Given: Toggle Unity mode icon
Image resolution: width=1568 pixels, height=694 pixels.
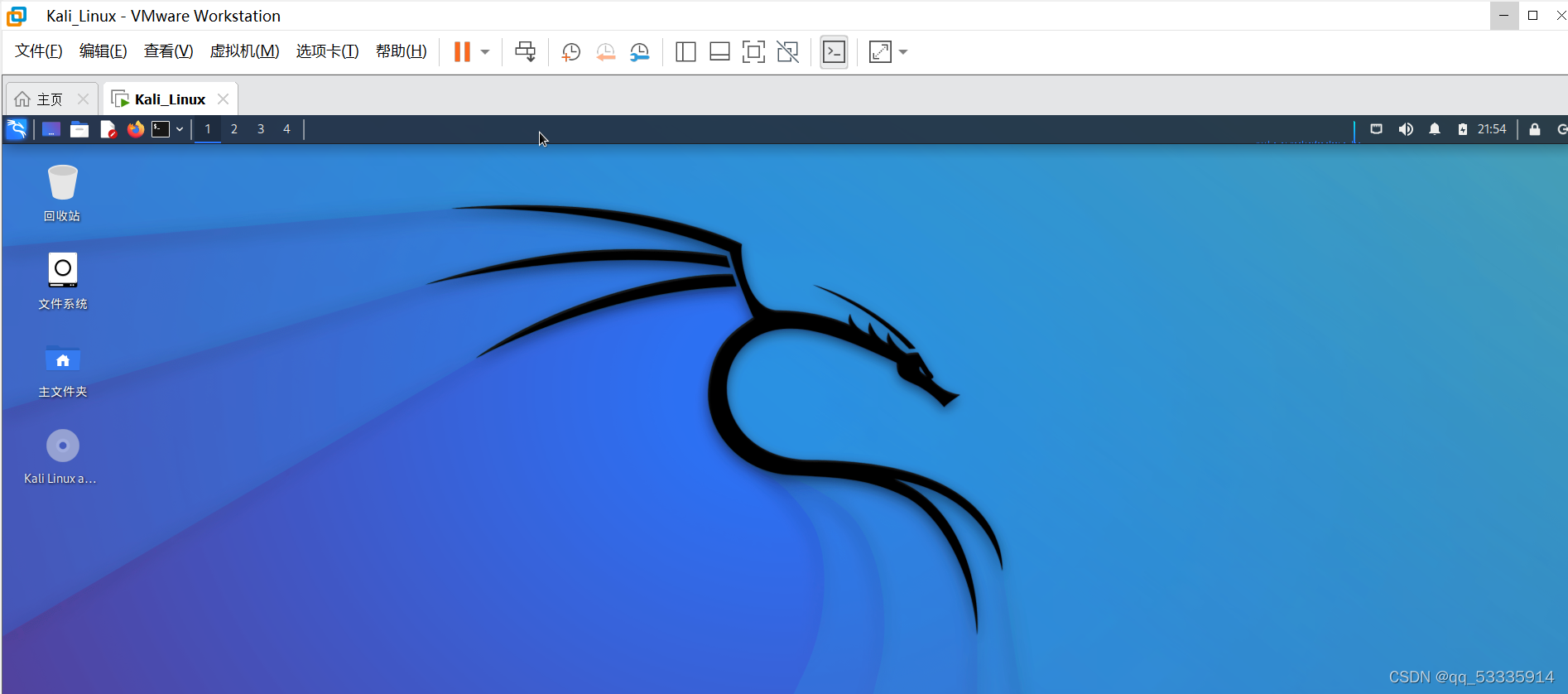Looking at the screenshot, I should [x=788, y=52].
